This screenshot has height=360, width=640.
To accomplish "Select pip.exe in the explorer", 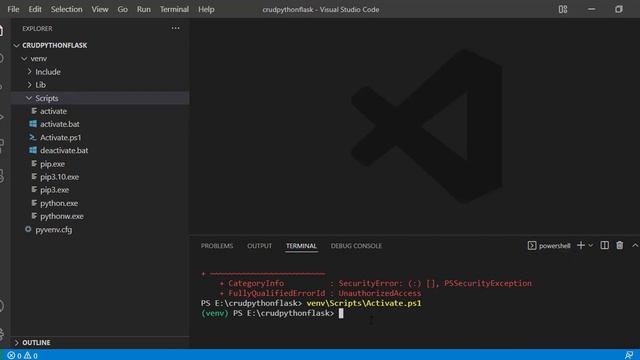I will point(52,164).
